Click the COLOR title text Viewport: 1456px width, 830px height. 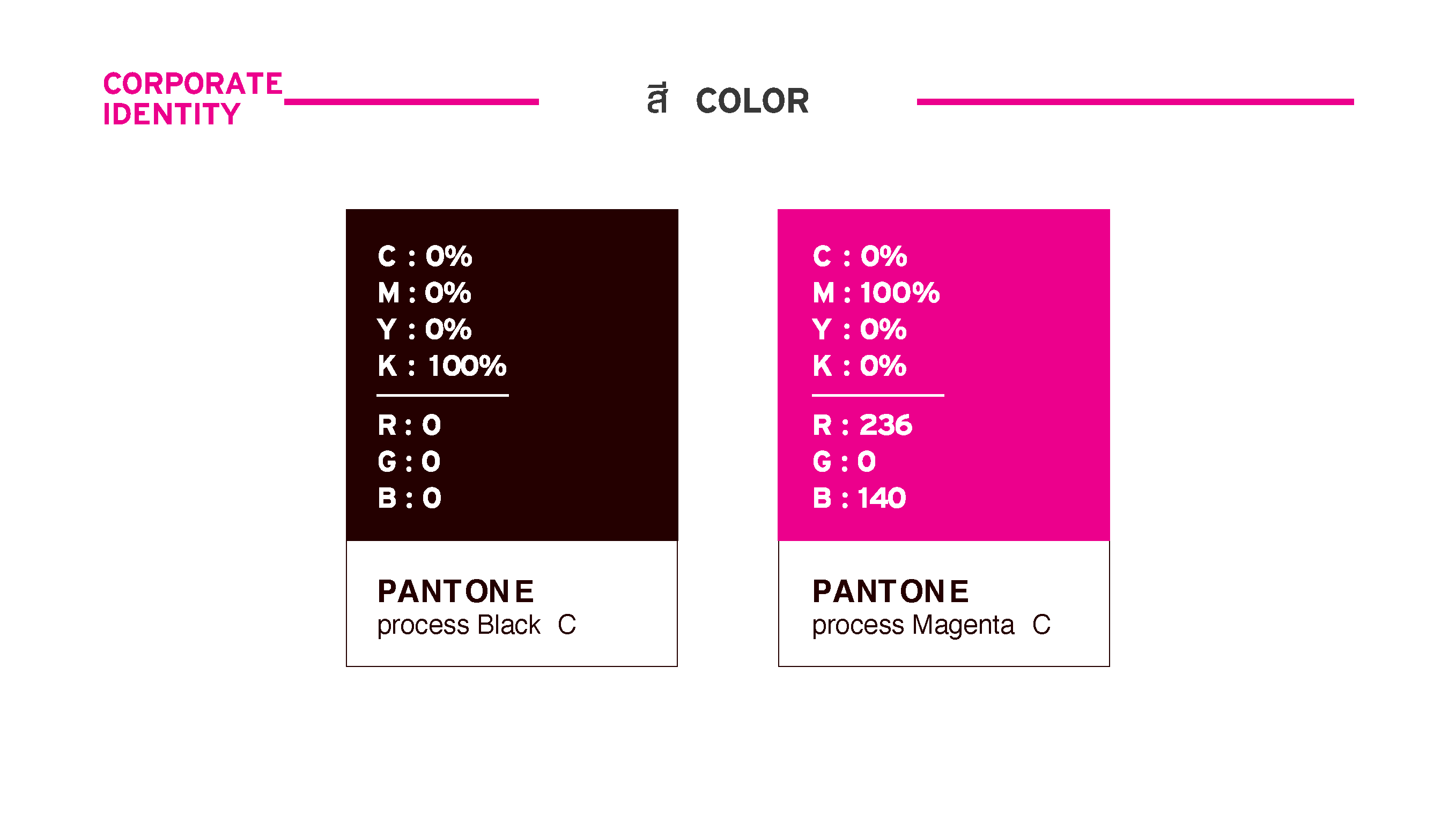tap(752, 101)
